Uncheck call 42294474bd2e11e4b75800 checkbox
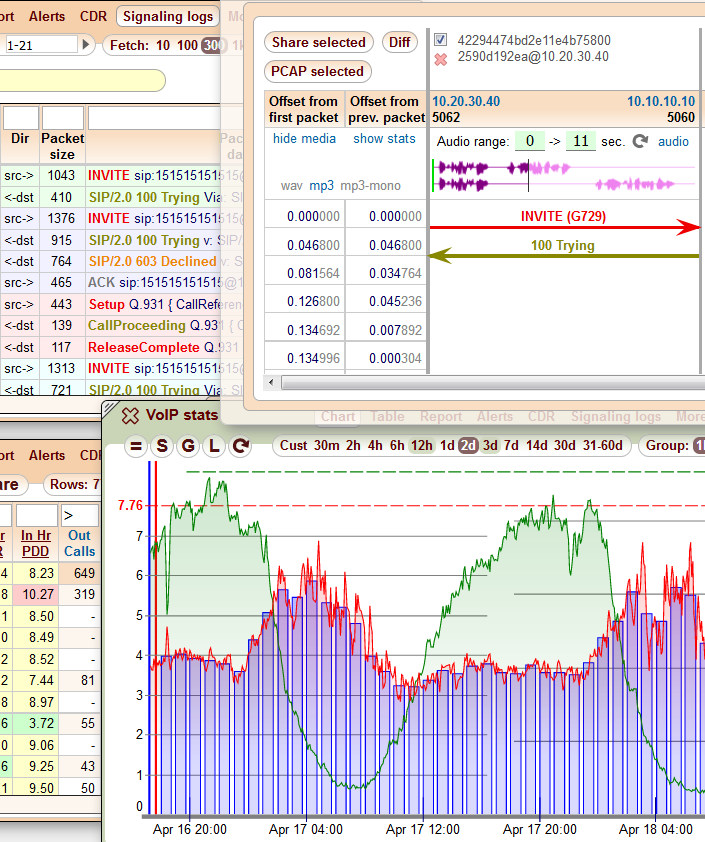705x842 pixels. (x=440, y=40)
